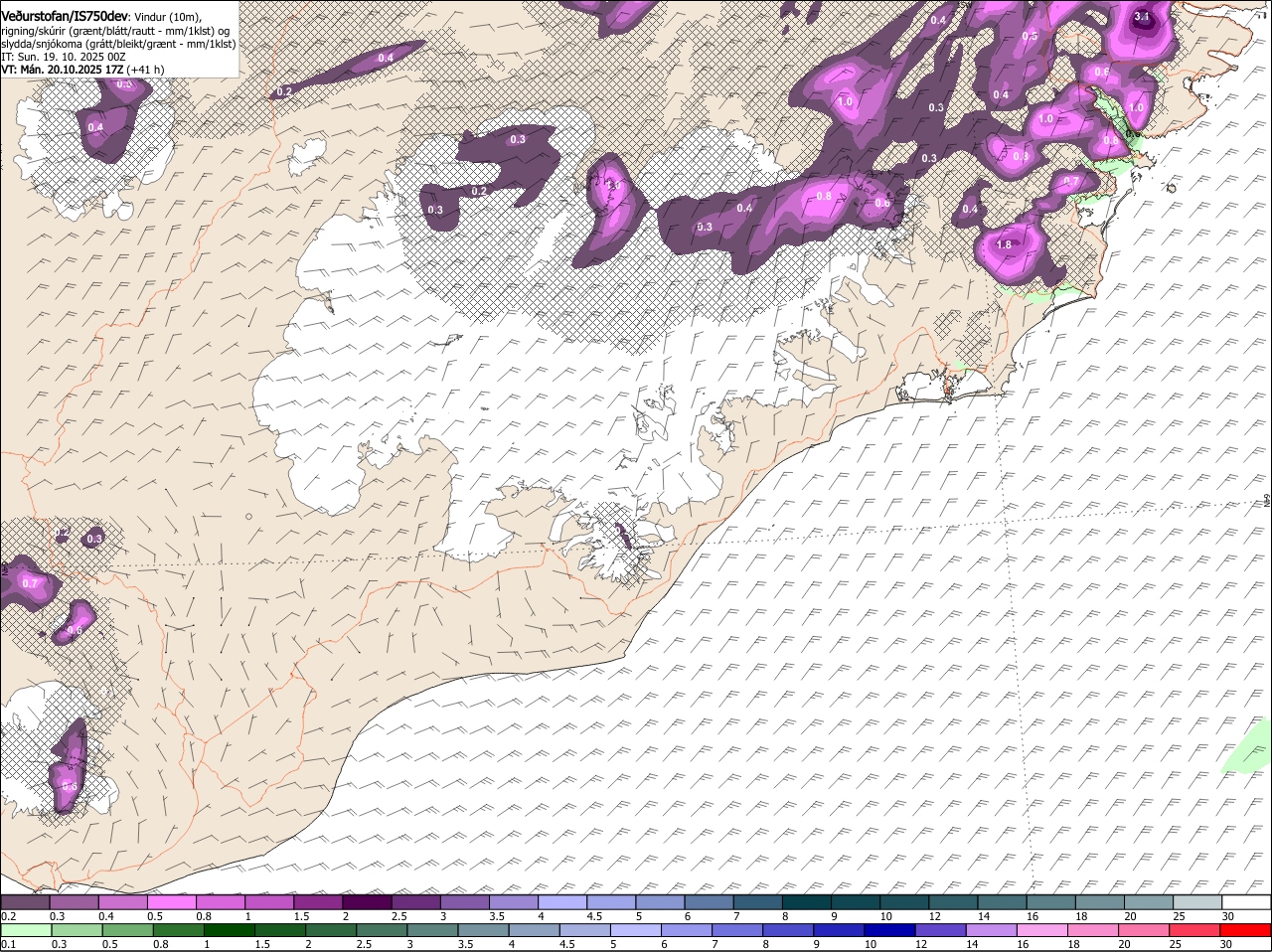Image resolution: width=1272 pixels, height=952 pixels.
Task: Select the teal-gray swatch labeled 12 in the upper legend
Action: 953,902
